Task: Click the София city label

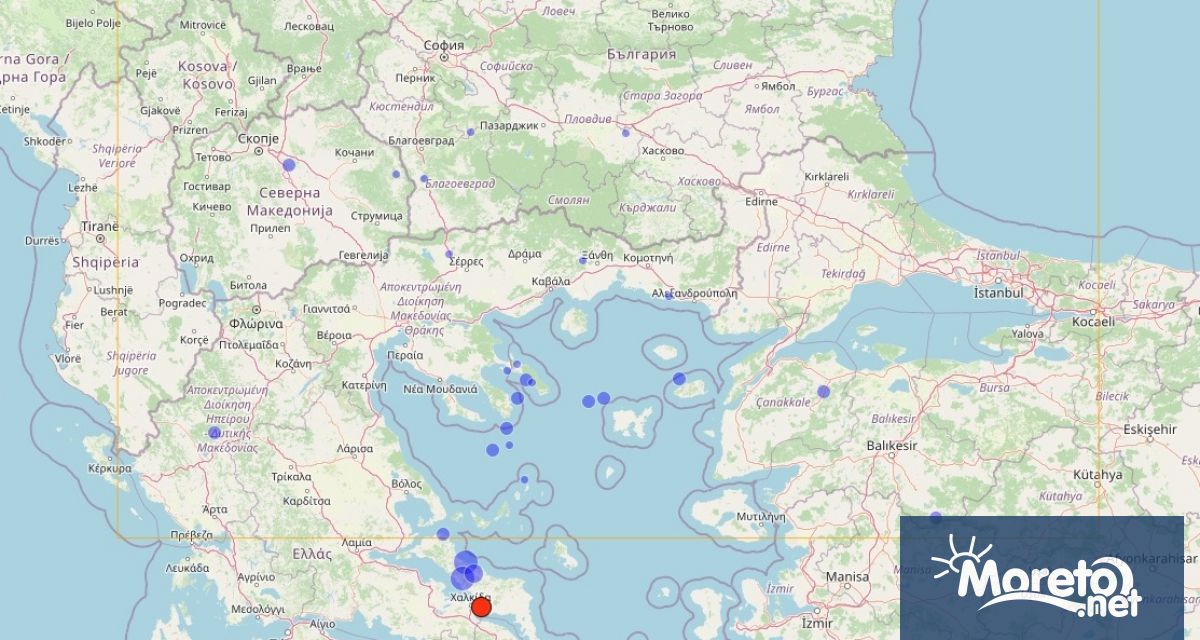Action: (443, 45)
